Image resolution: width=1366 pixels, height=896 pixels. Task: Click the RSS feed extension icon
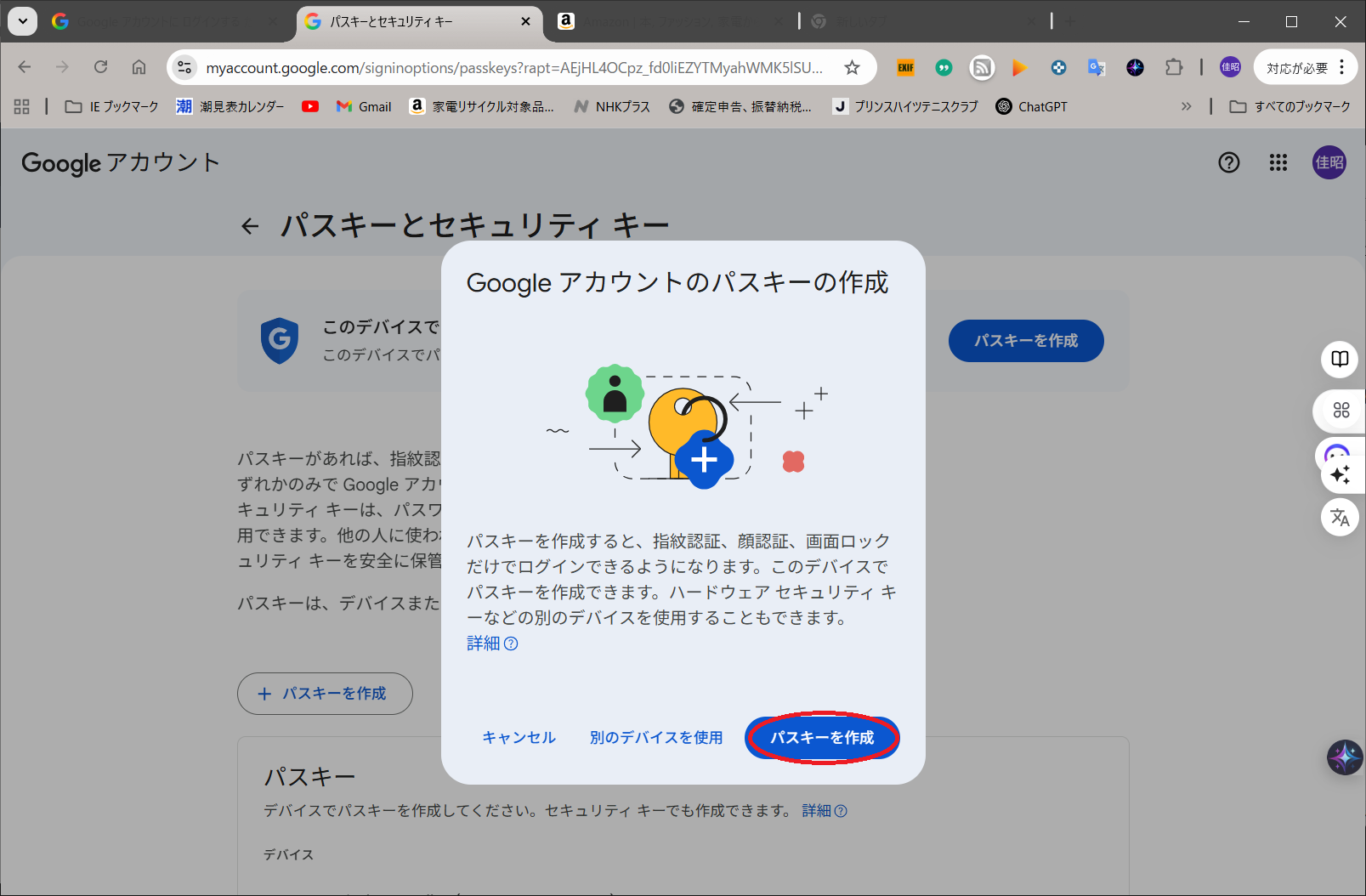pos(982,67)
